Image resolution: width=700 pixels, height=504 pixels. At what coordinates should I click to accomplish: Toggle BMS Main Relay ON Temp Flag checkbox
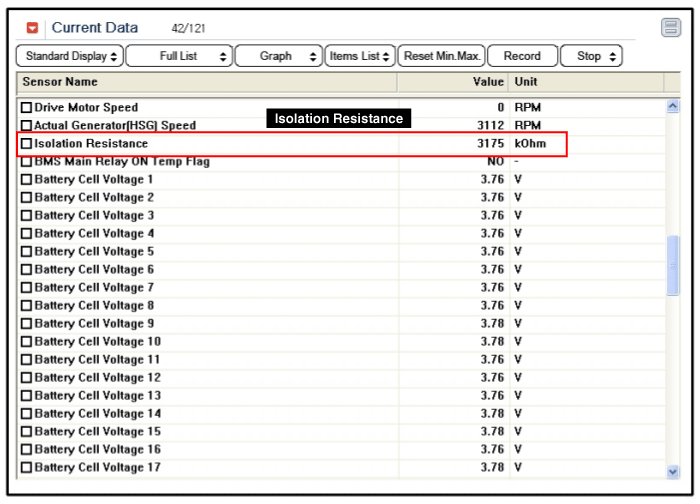[27, 162]
